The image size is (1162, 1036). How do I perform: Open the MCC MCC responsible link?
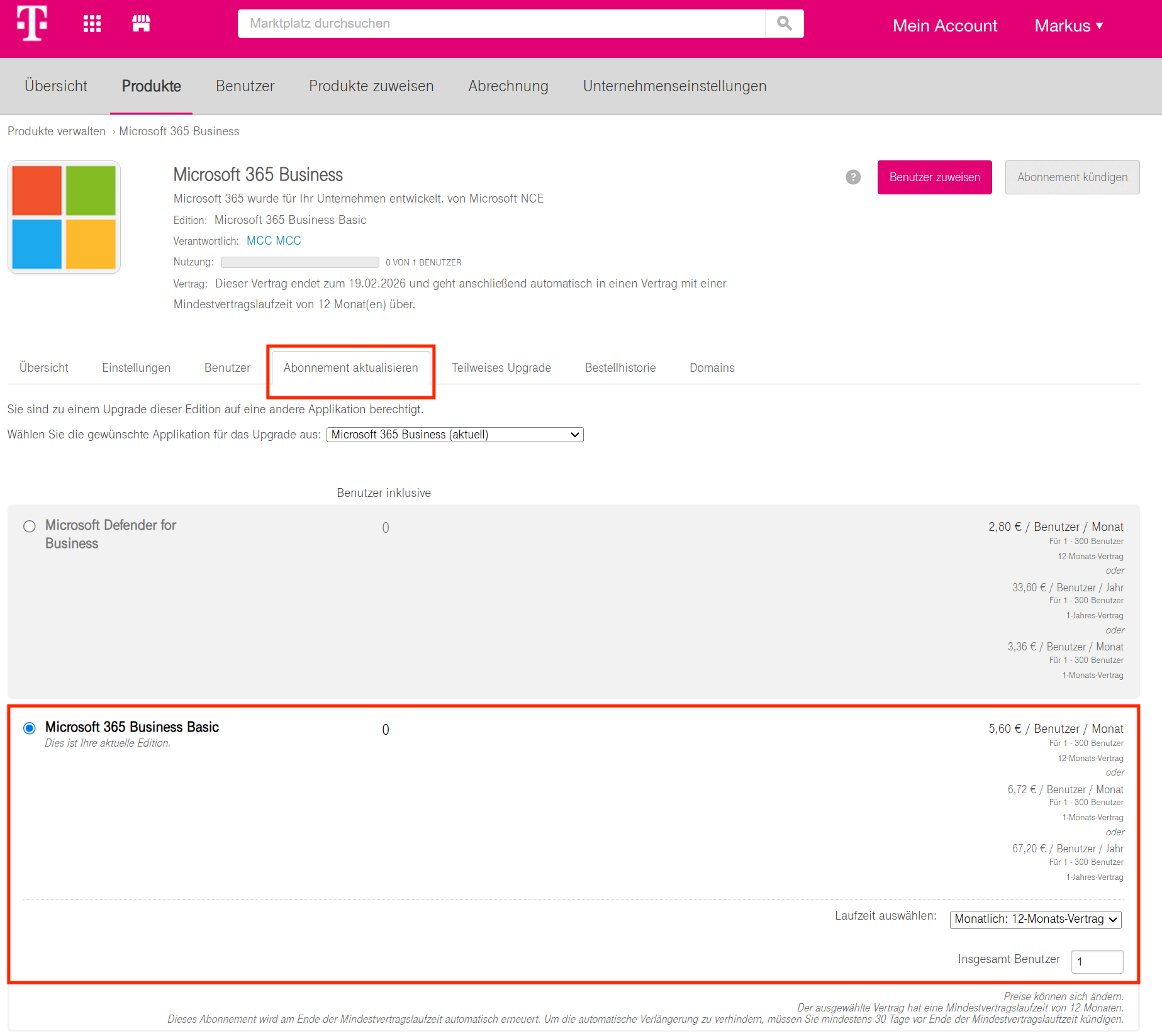click(x=274, y=241)
